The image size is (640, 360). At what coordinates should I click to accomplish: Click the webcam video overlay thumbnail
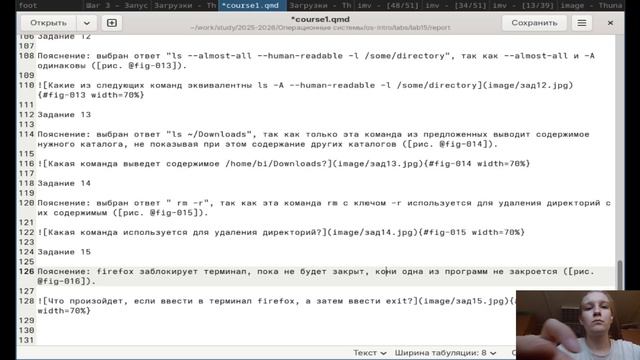pyautogui.click(x=578, y=325)
